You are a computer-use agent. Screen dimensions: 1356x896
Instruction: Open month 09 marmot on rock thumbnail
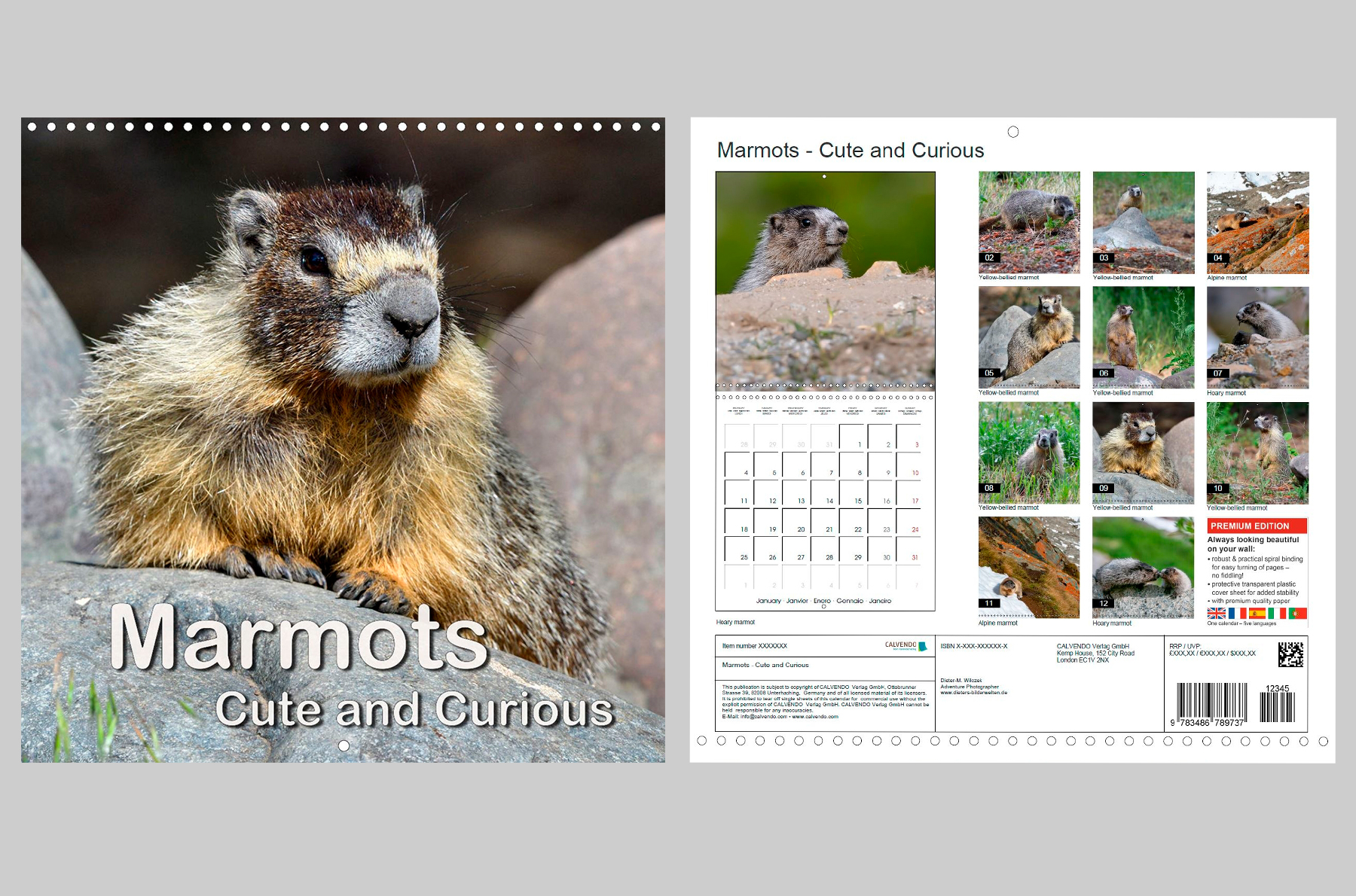coord(1143,453)
